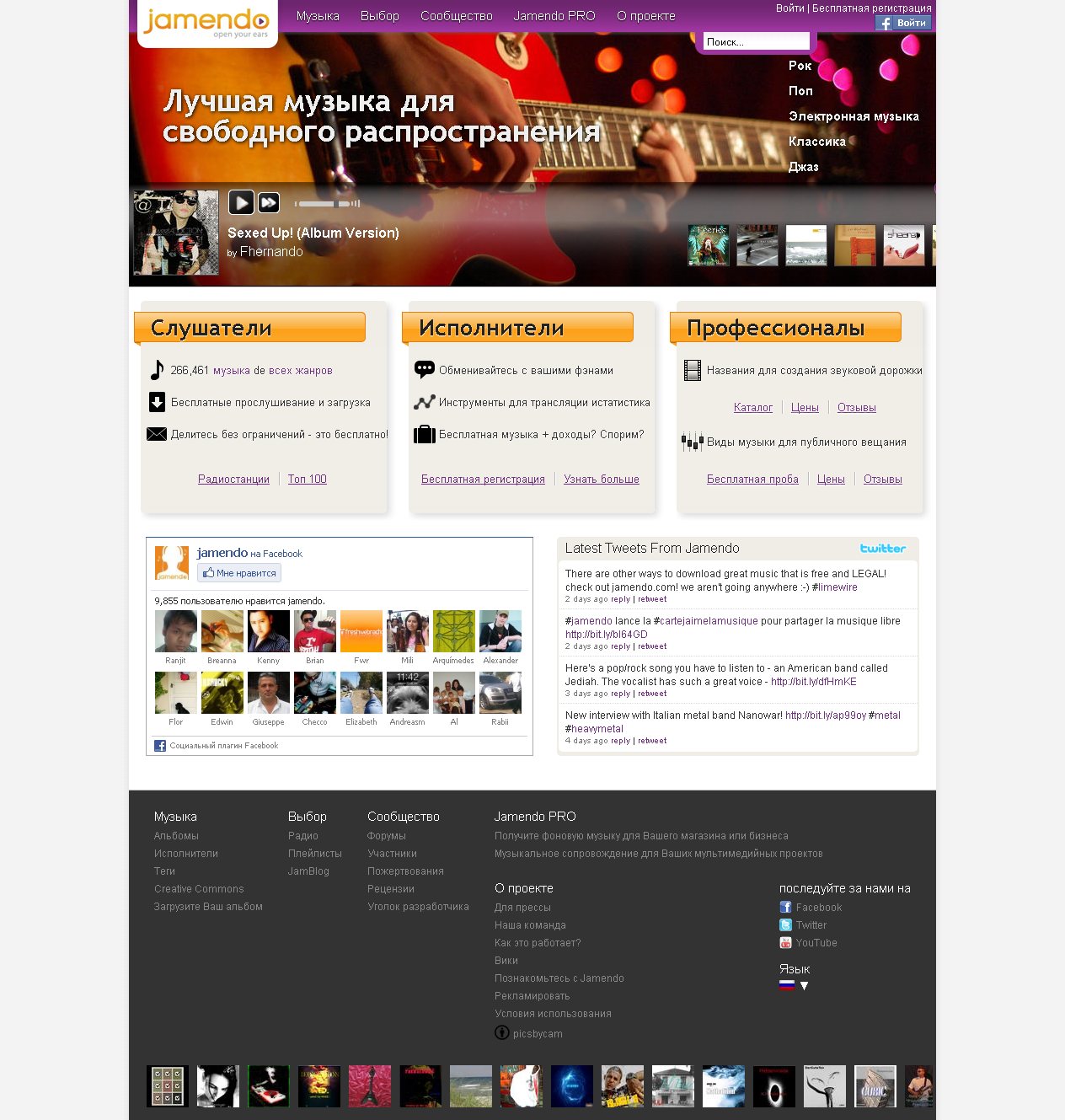The width and height of the screenshot is (1065, 1120).
Task: Click reply on the Nanowar tweet
Action: [x=621, y=741]
